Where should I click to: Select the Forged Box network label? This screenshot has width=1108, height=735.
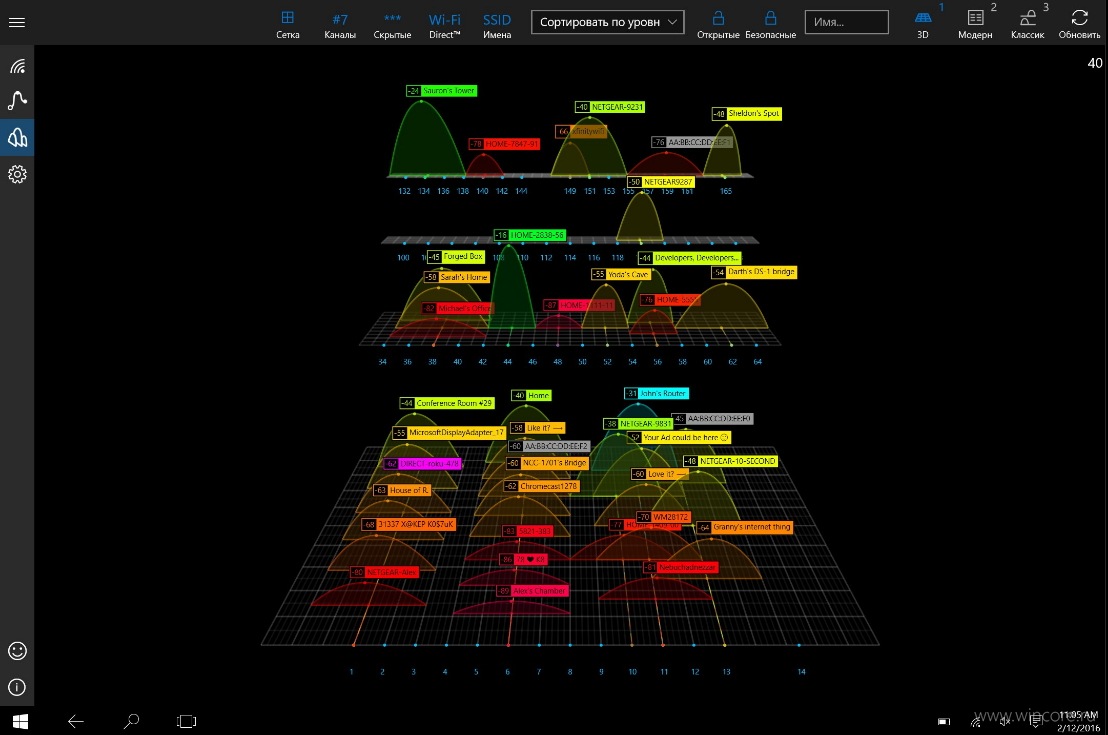click(456, 257)
